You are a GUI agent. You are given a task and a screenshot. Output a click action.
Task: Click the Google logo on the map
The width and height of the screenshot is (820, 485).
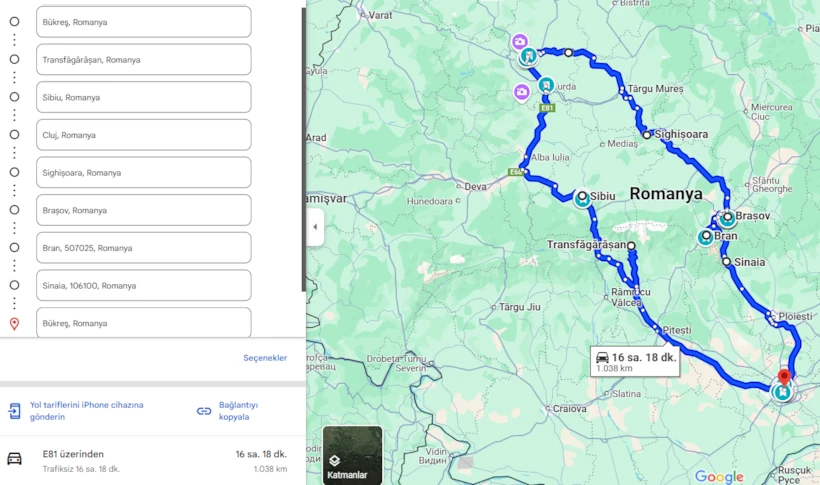click(x=719, y=476)
